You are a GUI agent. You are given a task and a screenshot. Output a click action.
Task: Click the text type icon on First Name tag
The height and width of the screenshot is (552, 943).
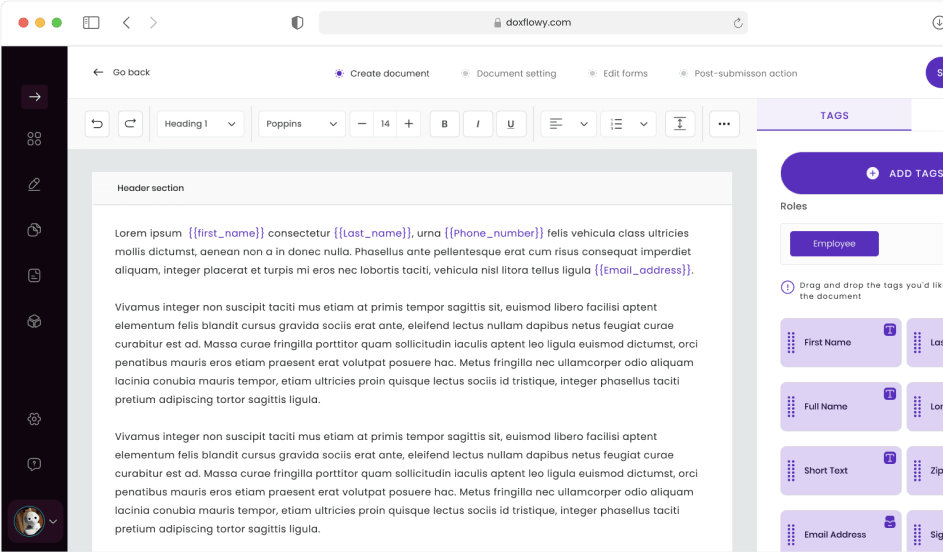click(890, 330)
